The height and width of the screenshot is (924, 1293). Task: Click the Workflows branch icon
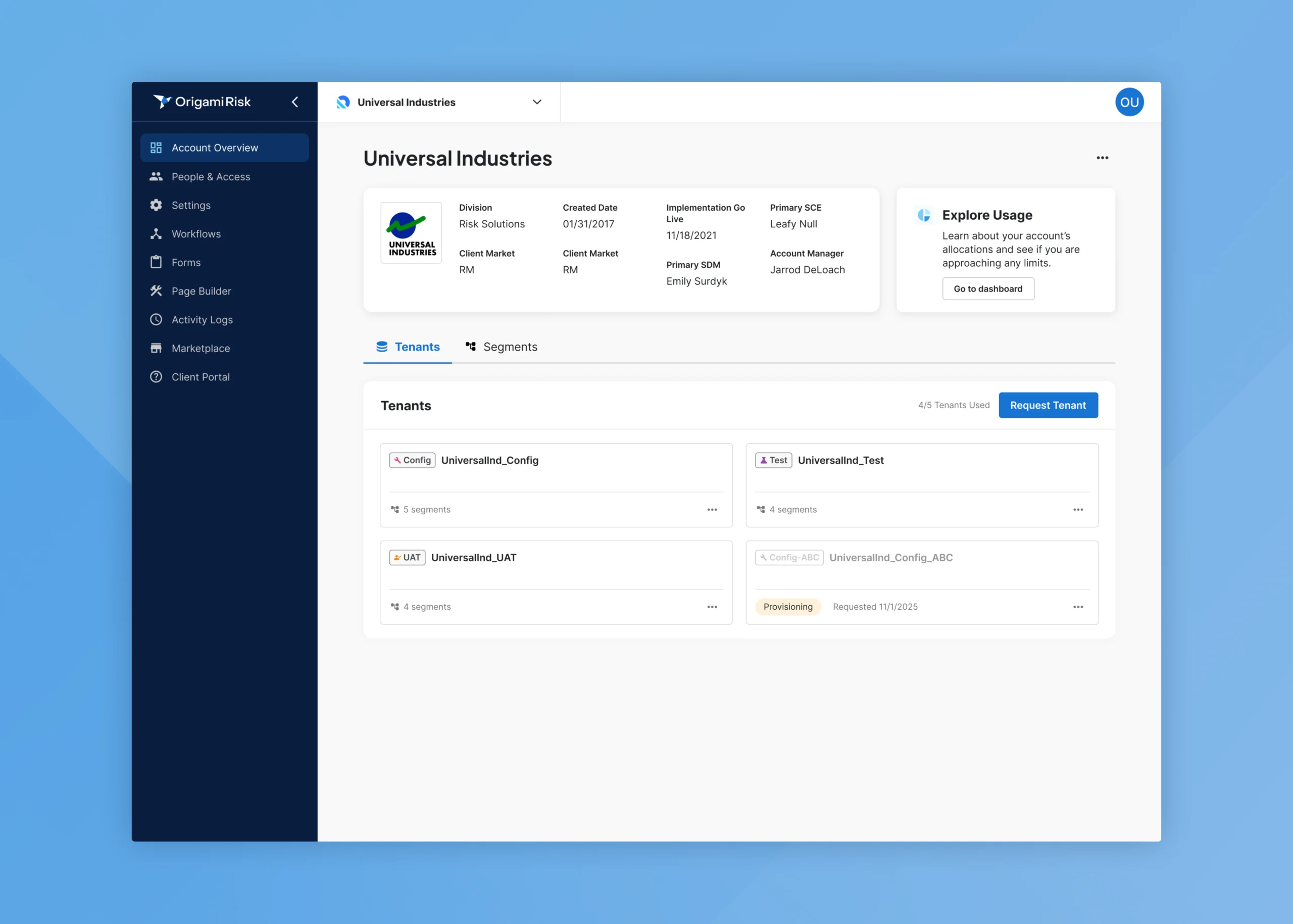click(156, 234)
